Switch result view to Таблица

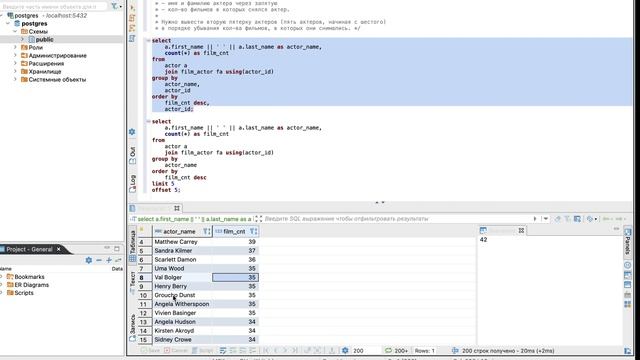tap(133, 246)
